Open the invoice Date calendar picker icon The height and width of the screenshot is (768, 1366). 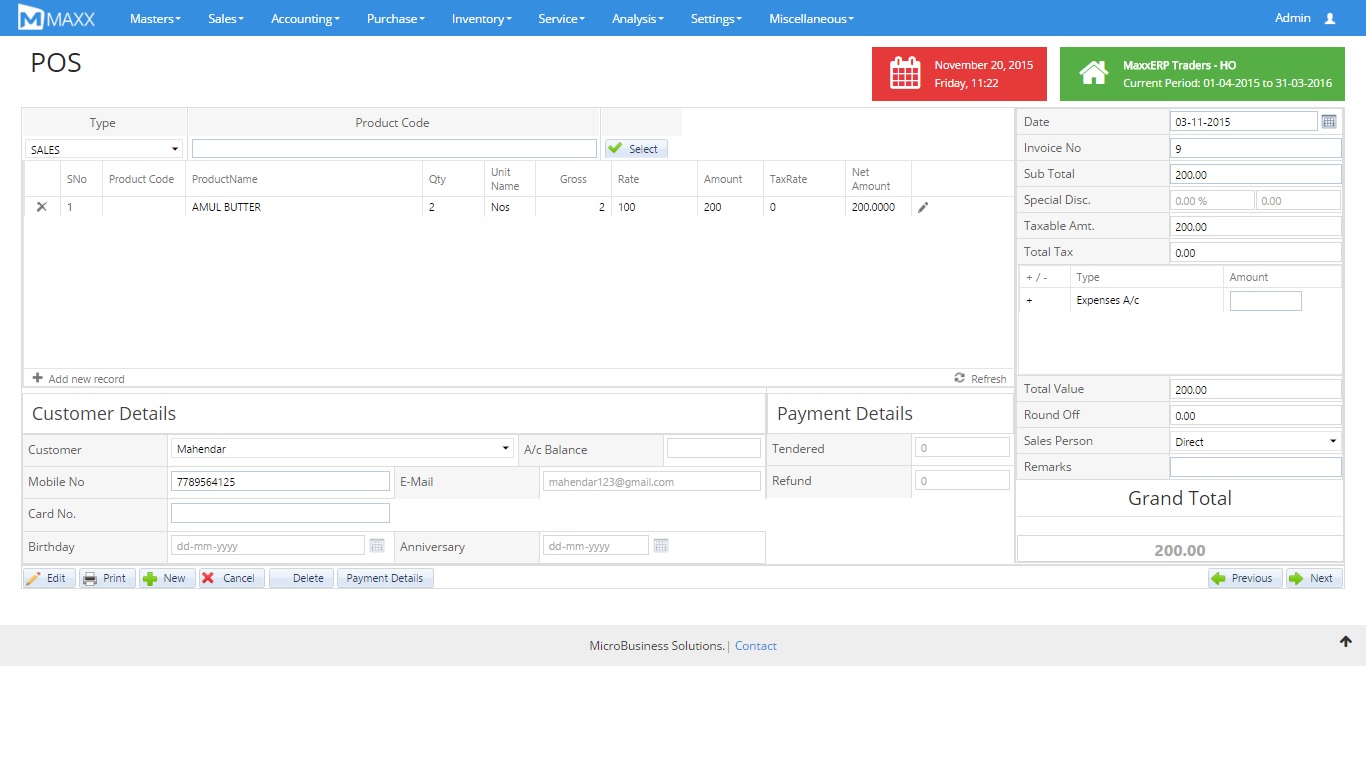[1329, 121]
